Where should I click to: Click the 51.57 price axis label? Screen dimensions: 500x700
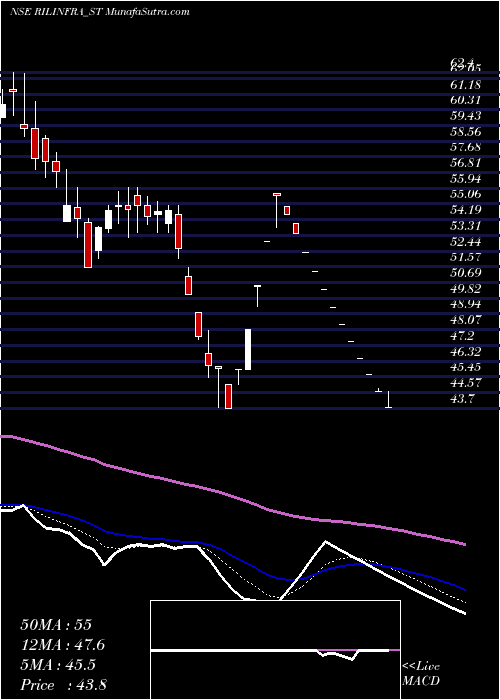[466, 257]
